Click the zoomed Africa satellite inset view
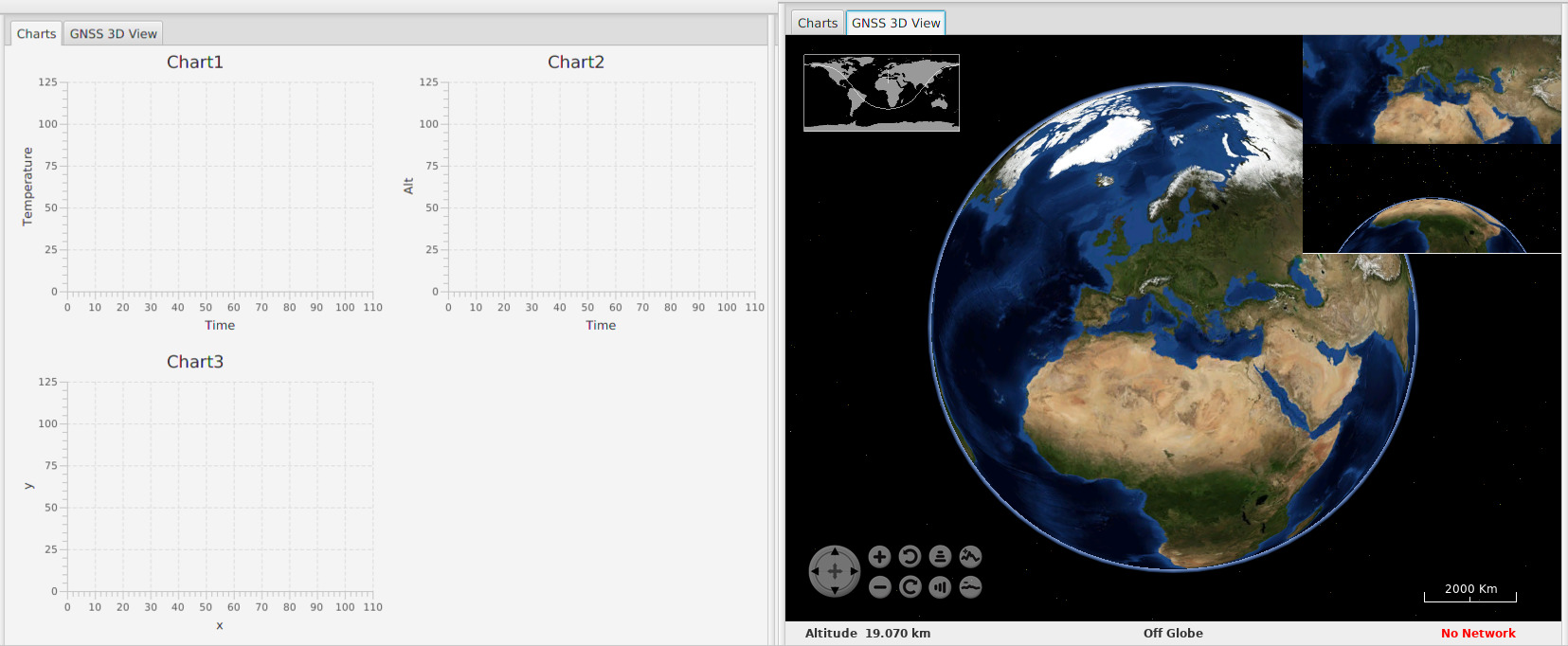This screenshot has height=646, width=1568. click(x=1432, y=89)
